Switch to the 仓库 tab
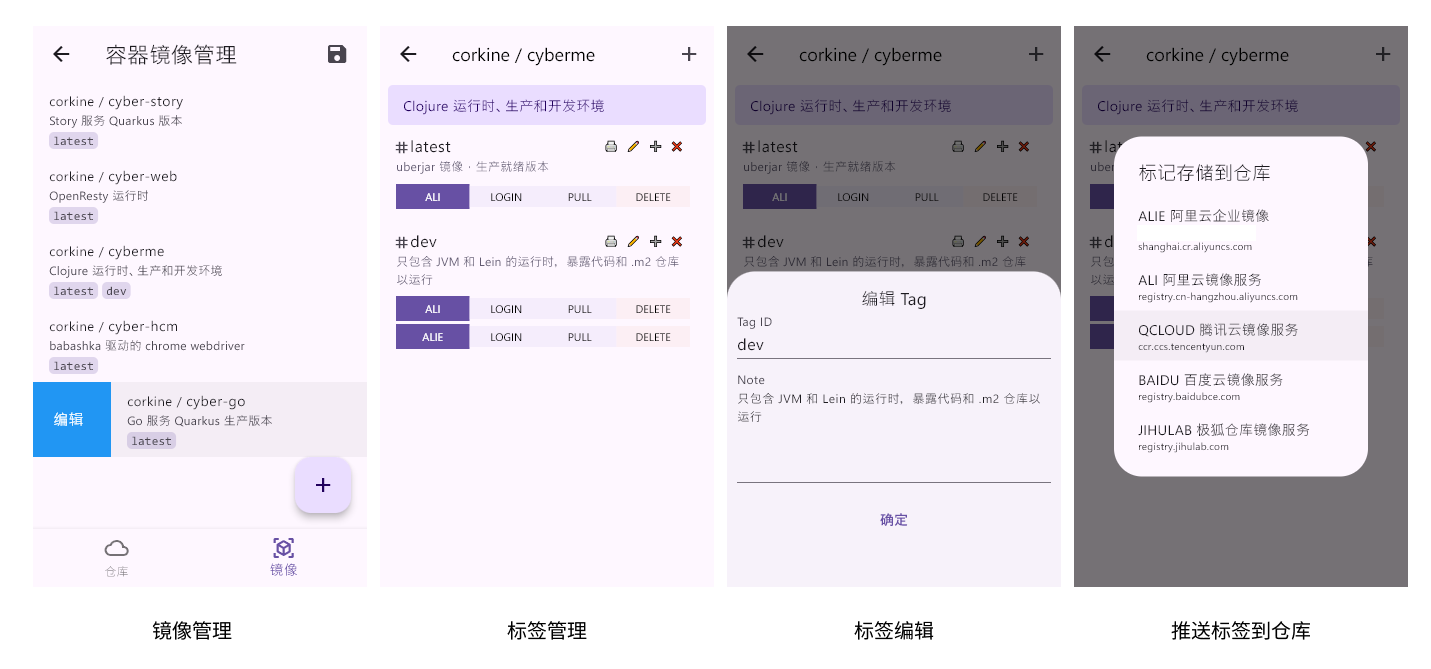The width and height of the screenshot is (1431, 669). coord(116,557)
